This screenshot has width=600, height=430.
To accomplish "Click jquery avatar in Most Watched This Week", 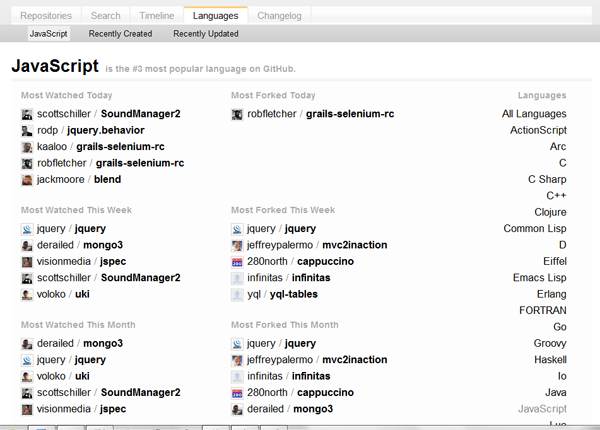I will [27, 229].
